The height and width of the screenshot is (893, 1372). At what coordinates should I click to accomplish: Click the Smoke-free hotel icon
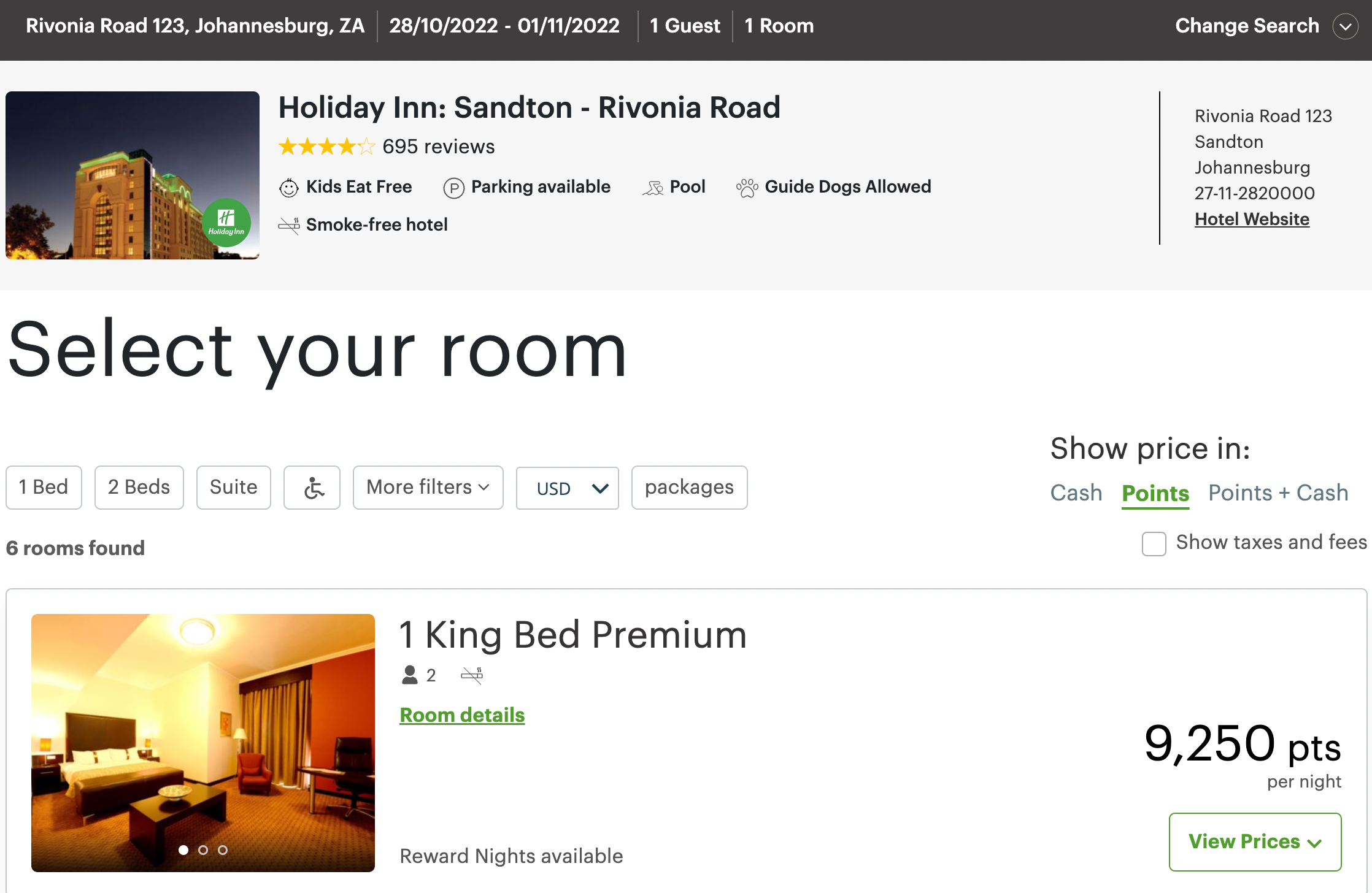click(288, 225)
